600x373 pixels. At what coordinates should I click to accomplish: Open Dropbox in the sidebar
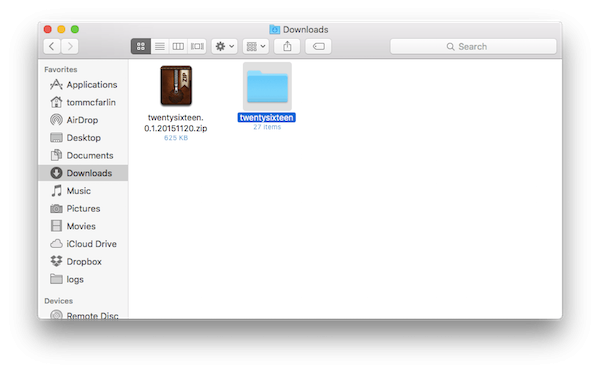83,262
